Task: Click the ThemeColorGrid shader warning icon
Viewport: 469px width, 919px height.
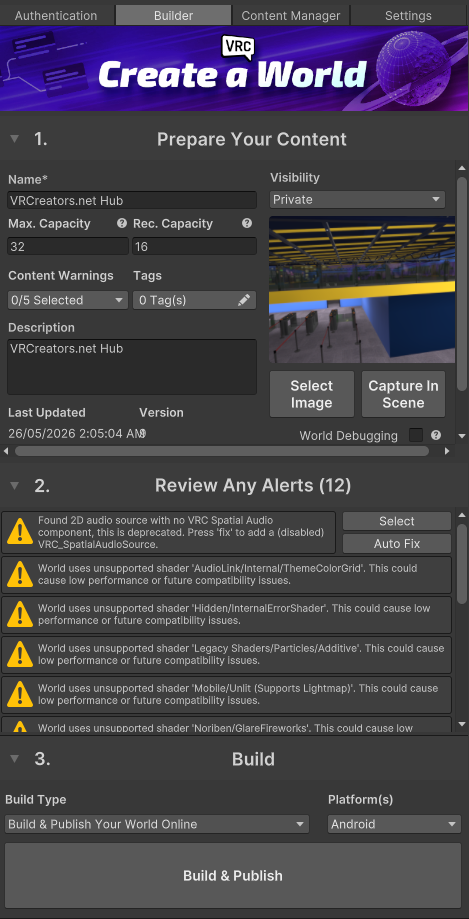Action: [21, 574]
